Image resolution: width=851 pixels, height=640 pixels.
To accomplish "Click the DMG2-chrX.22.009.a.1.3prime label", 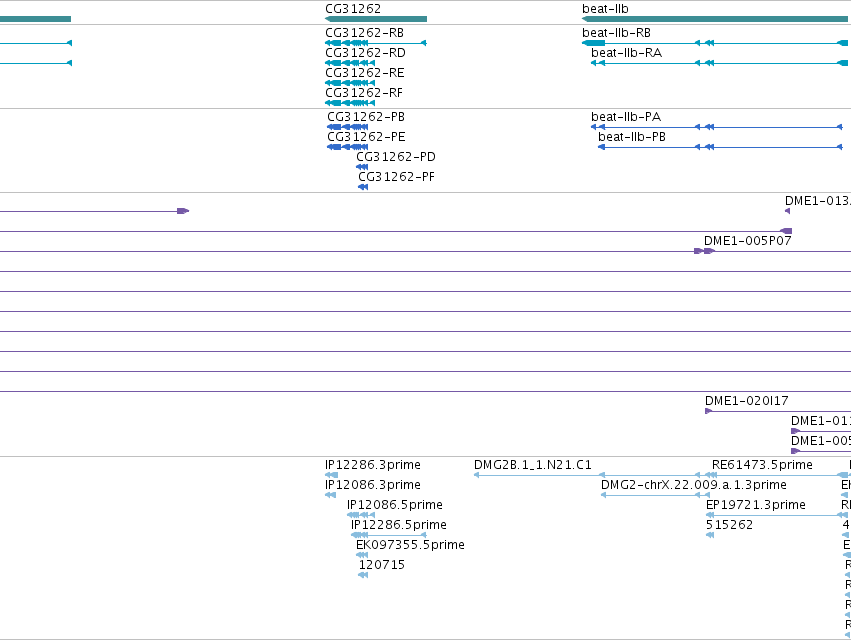I will point(694,485).
